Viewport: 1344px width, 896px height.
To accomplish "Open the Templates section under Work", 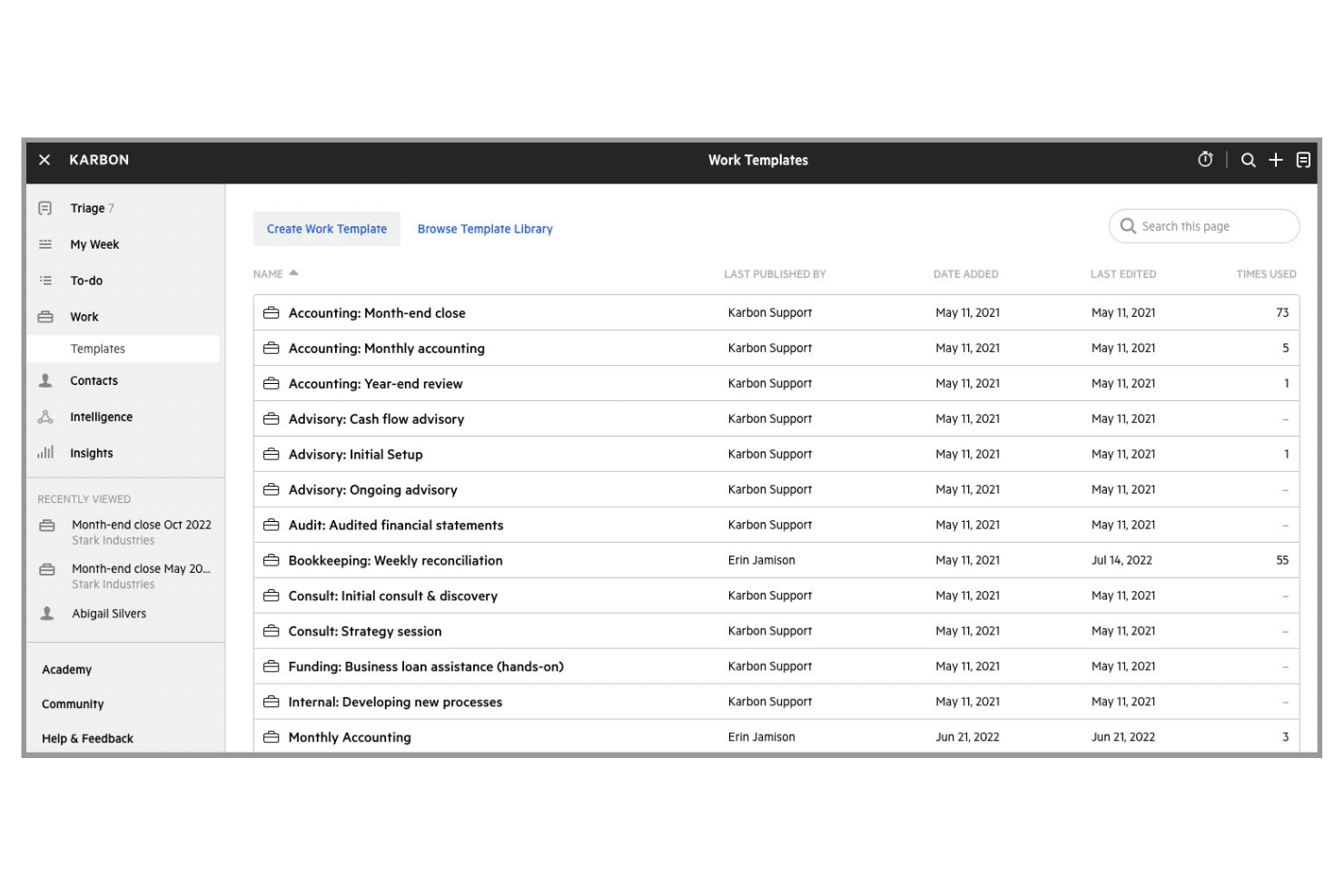I will click(97, 349).
